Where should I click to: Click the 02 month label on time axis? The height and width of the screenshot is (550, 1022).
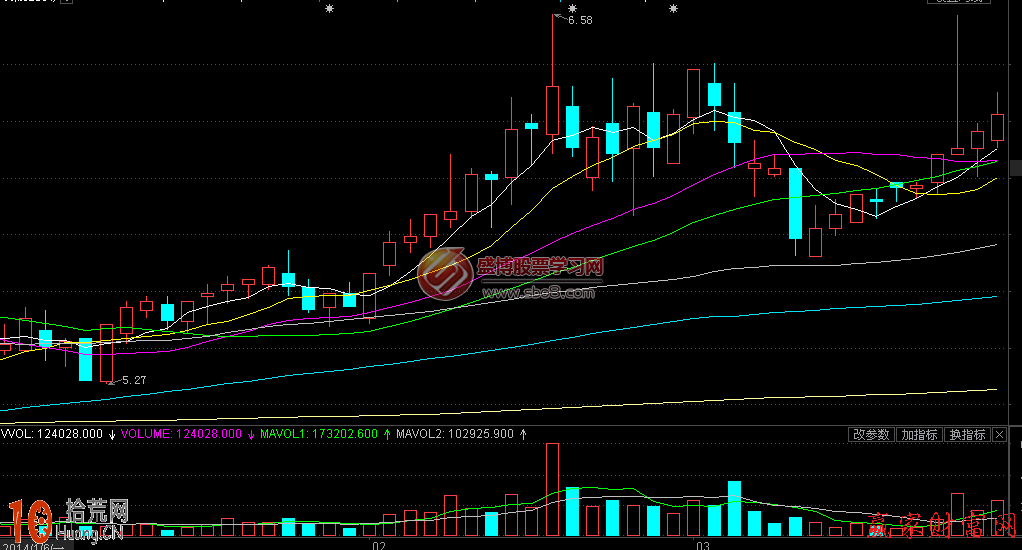(379, 545)
